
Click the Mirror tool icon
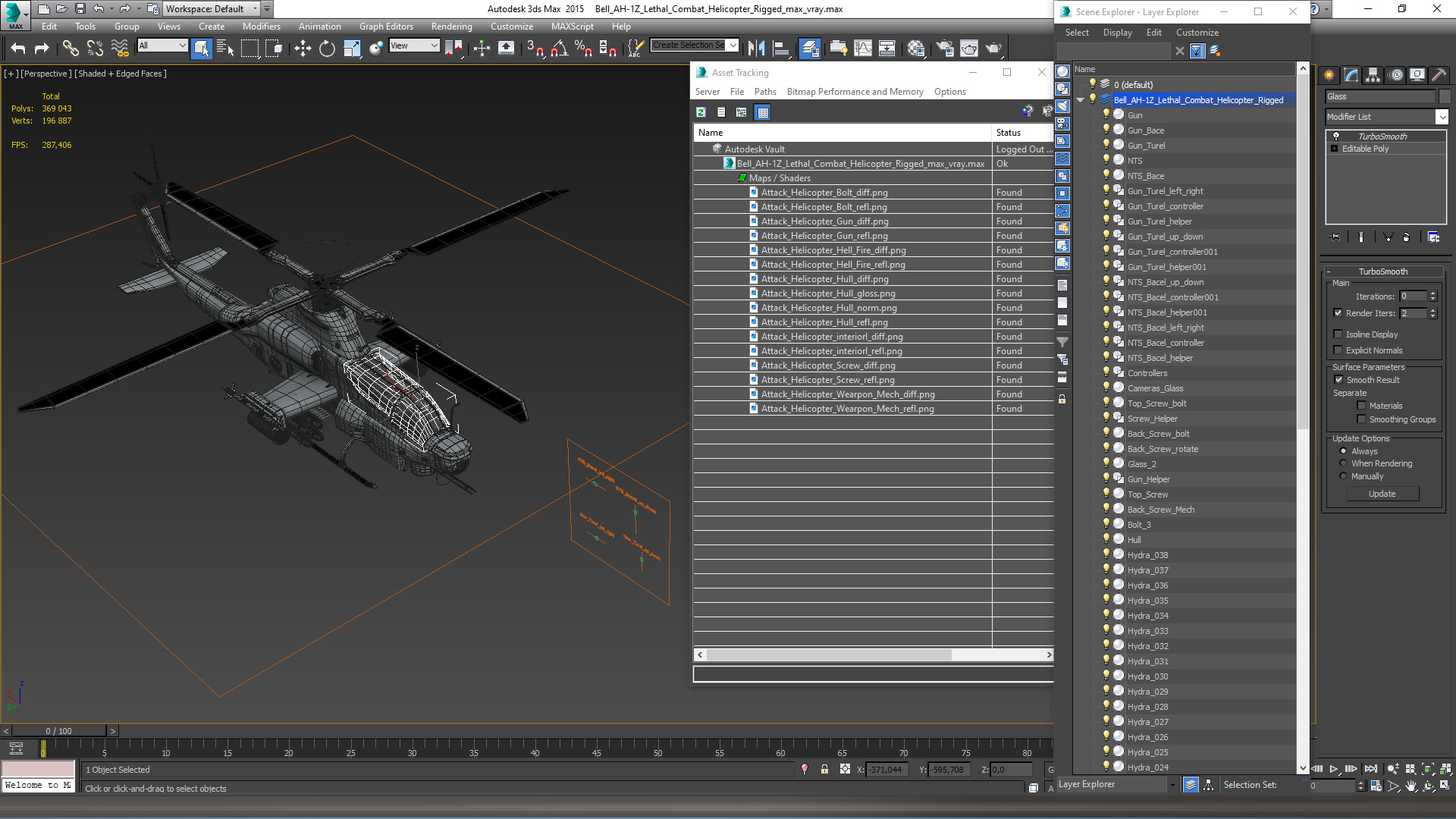[x=756, y=49]
